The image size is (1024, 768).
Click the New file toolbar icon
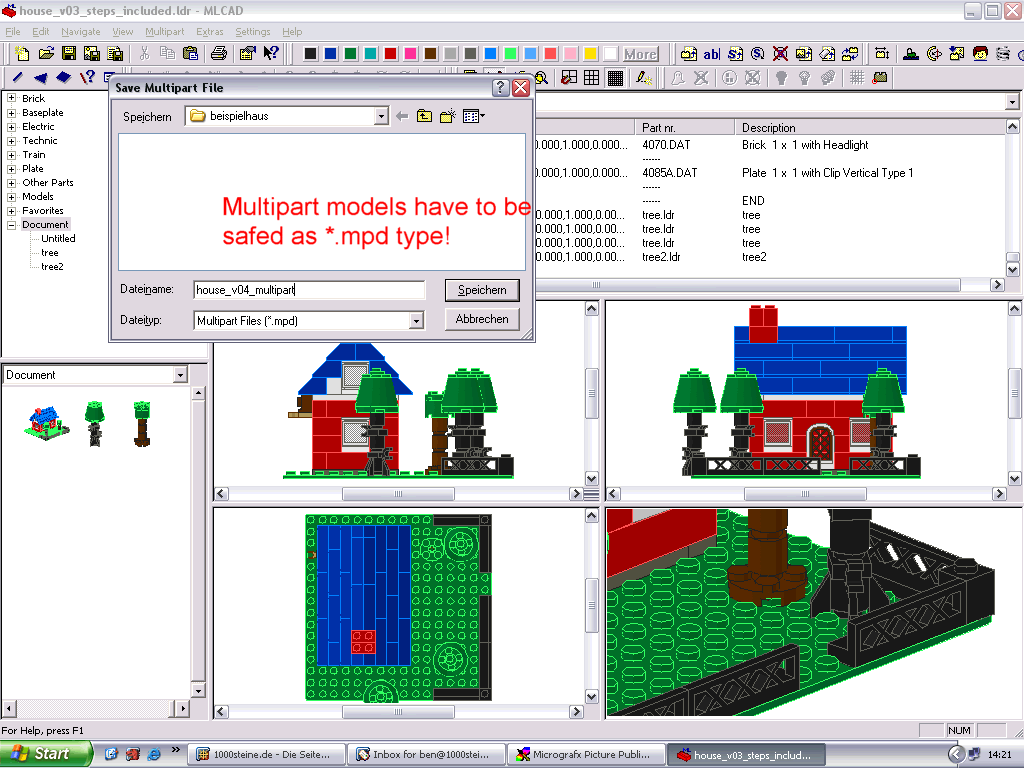(x=22, y=54)
